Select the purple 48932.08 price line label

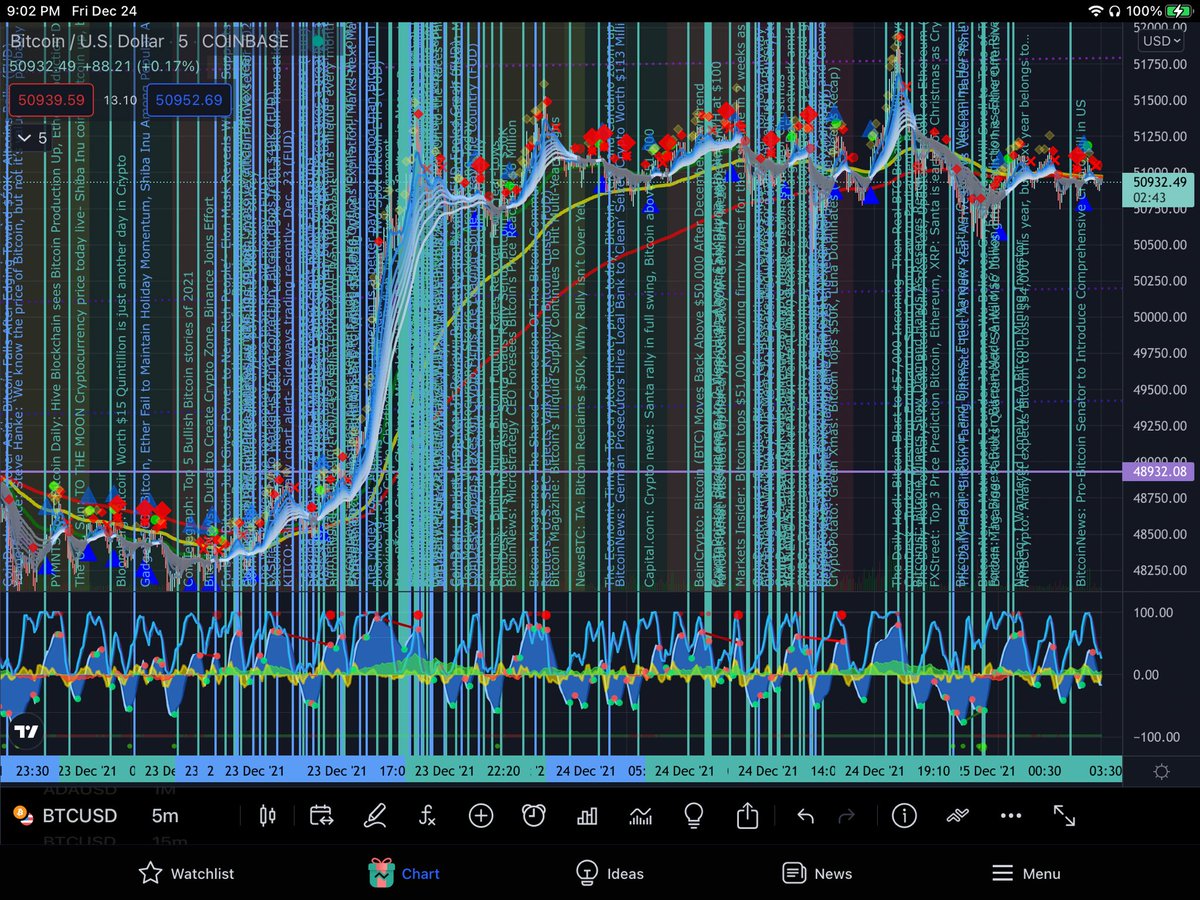1160,471
